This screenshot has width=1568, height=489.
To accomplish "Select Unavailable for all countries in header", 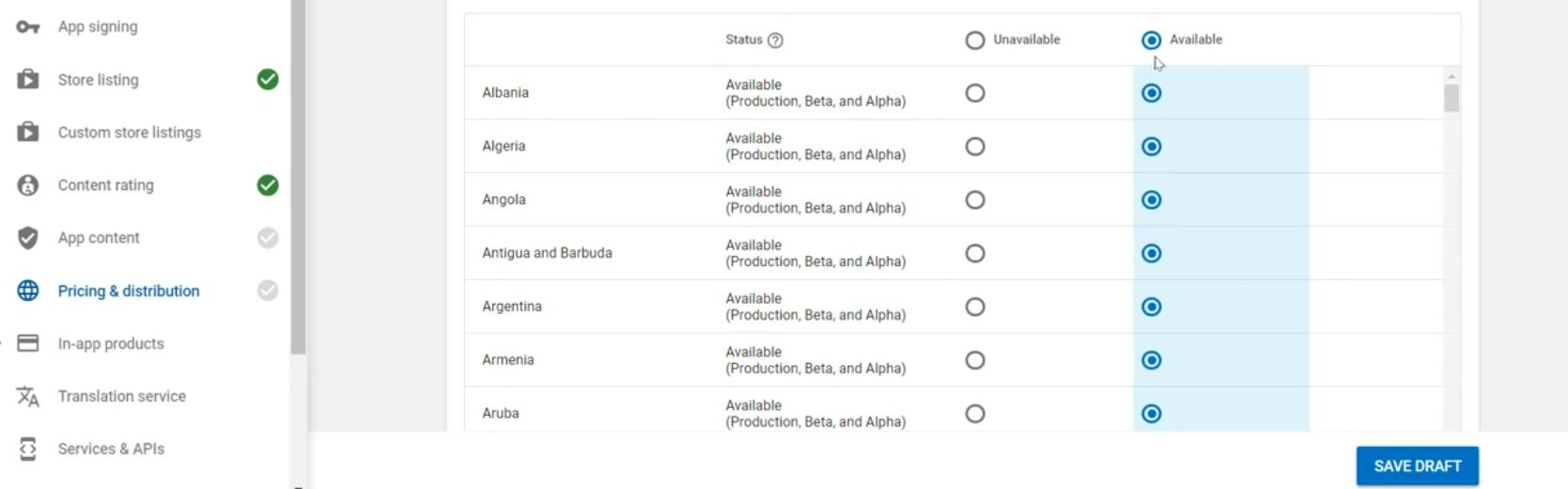I will [x=975, y=40].
